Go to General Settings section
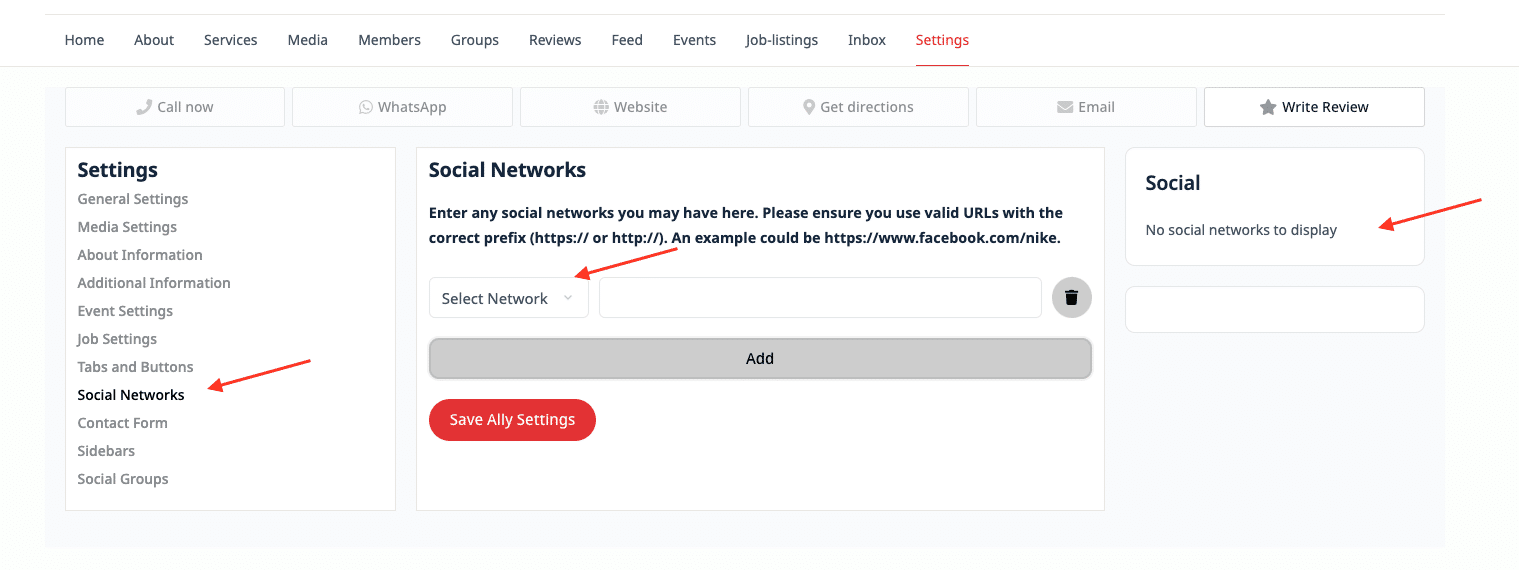Image resolution: width=1519 pixels, height=570 pixels. [133, 199]
